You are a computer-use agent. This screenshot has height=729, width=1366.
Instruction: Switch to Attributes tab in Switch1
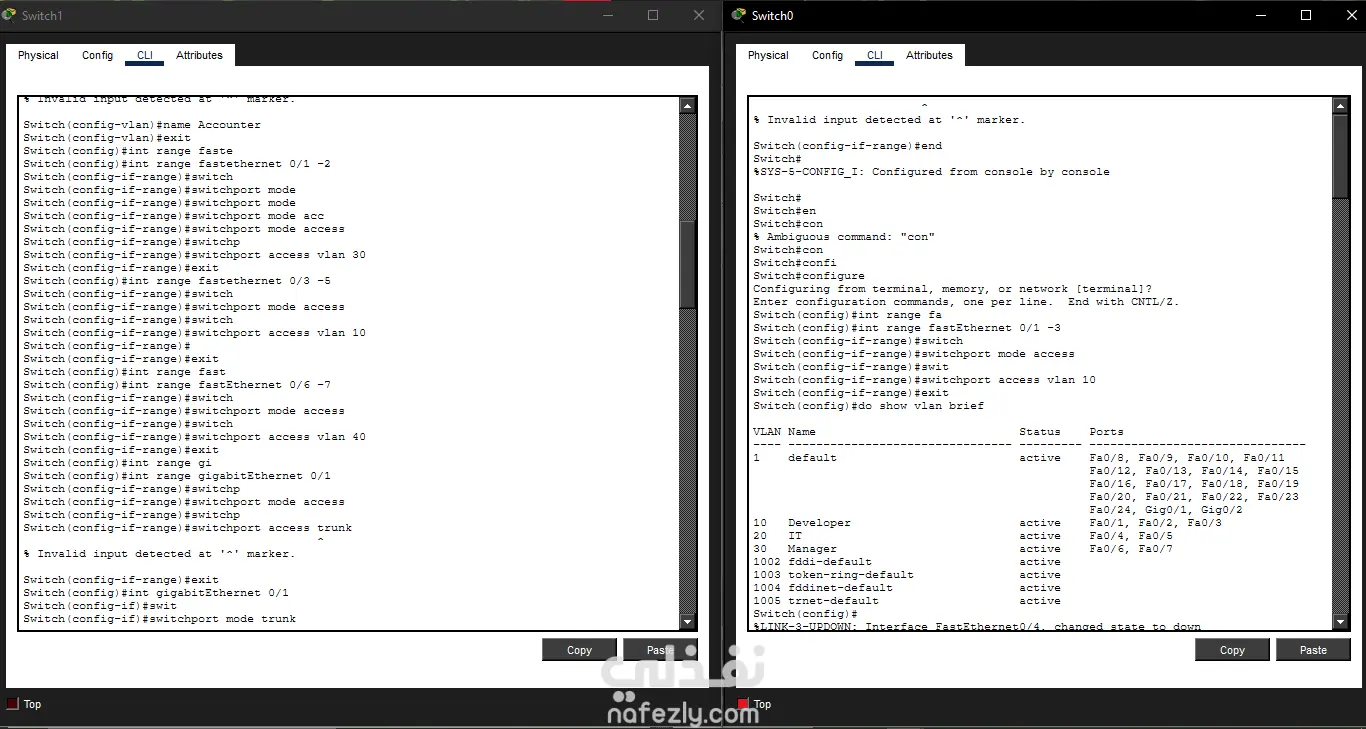[199, 55]
